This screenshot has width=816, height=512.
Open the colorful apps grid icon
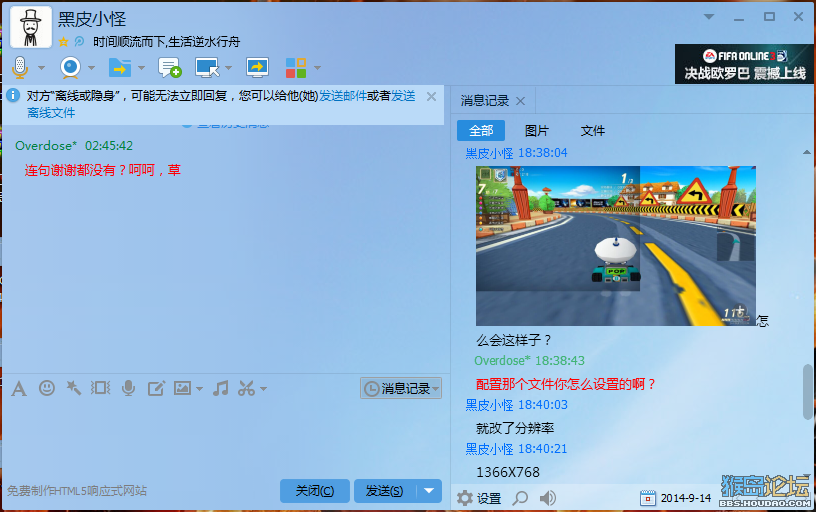(x=296, y=68)
